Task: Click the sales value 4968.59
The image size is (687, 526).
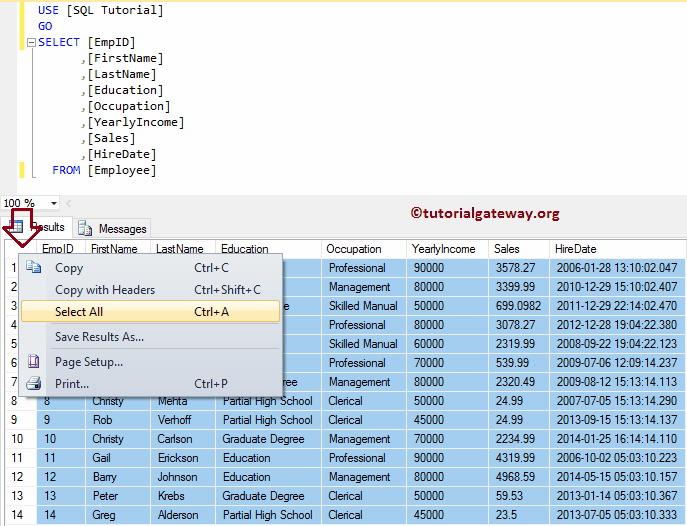Action: [519, 477]
